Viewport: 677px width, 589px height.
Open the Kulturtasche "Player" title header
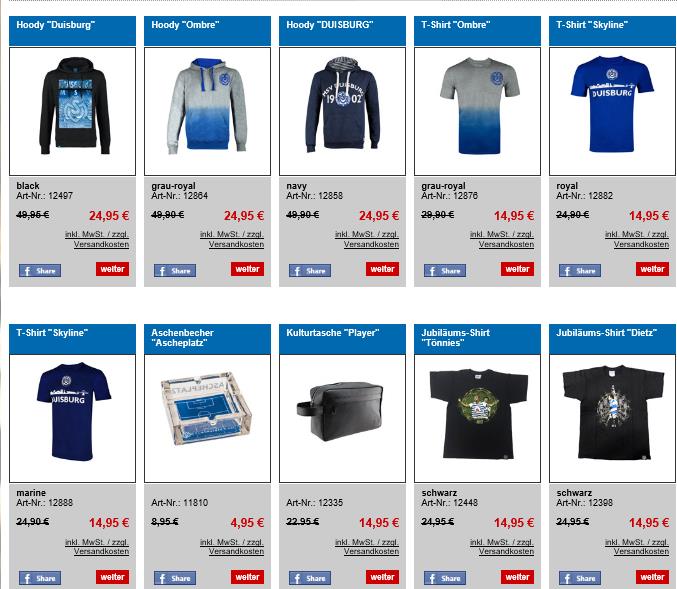click(x=342, y=339)
